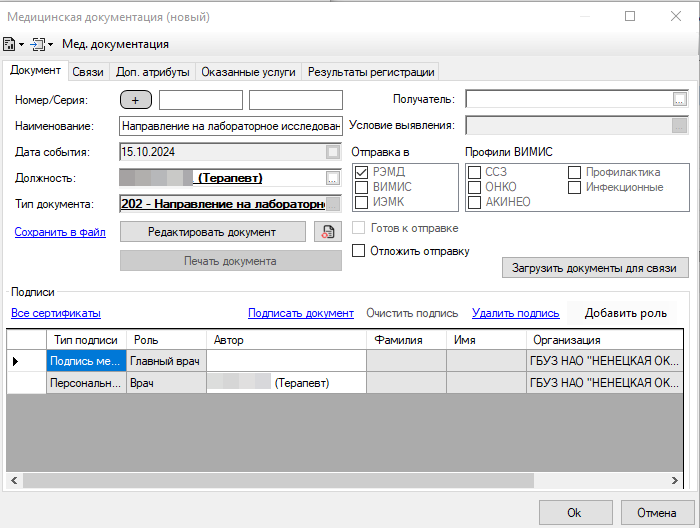
Task: Enable Инфекционные profile checkbox
Action: [575, 187]
